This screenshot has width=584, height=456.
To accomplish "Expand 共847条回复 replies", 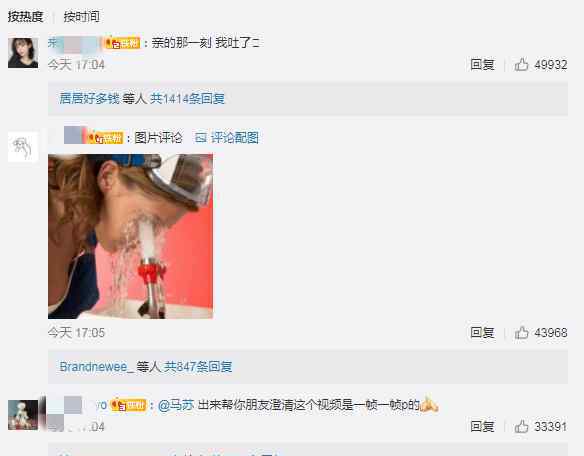I will (198, 367).
